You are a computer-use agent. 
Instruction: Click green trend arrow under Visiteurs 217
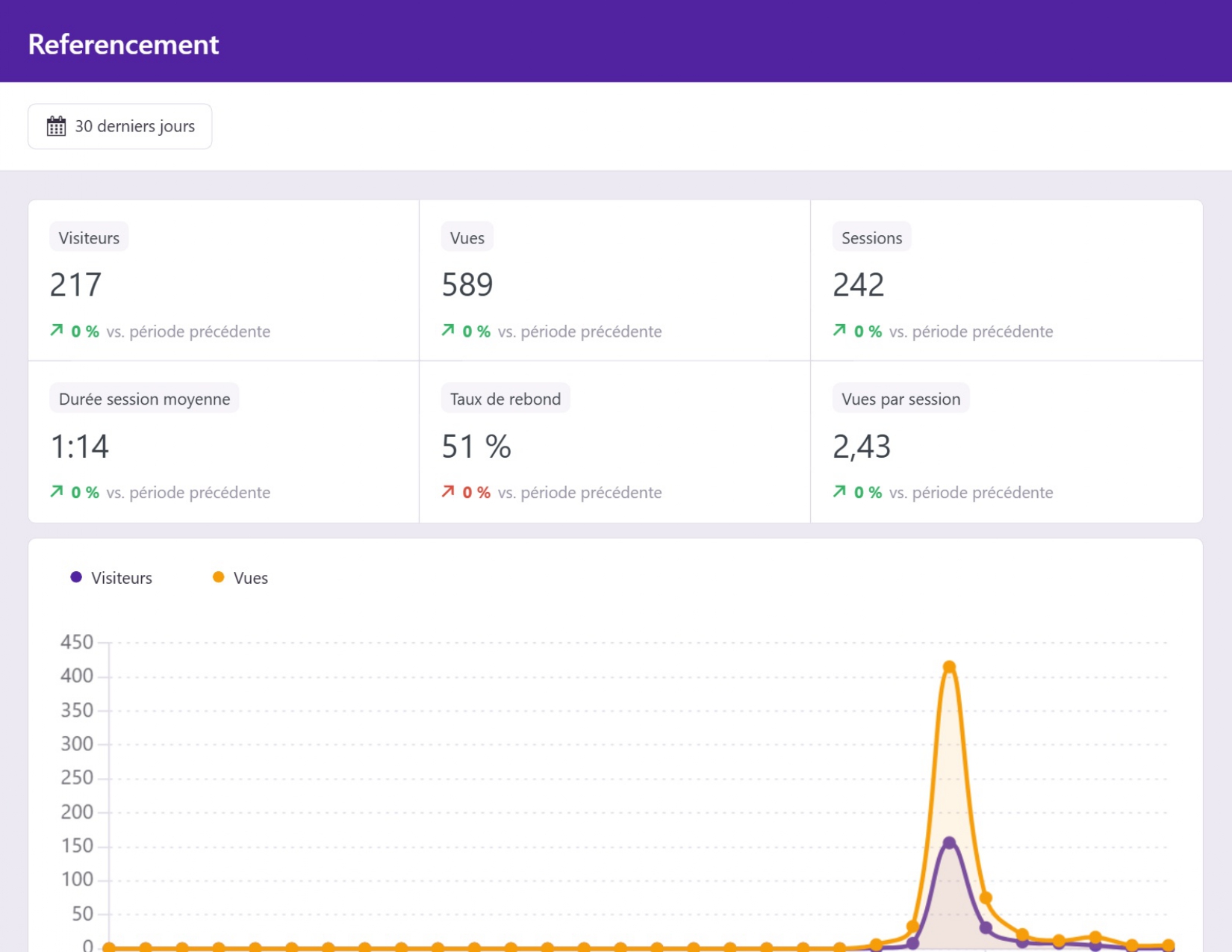(57, 330)
